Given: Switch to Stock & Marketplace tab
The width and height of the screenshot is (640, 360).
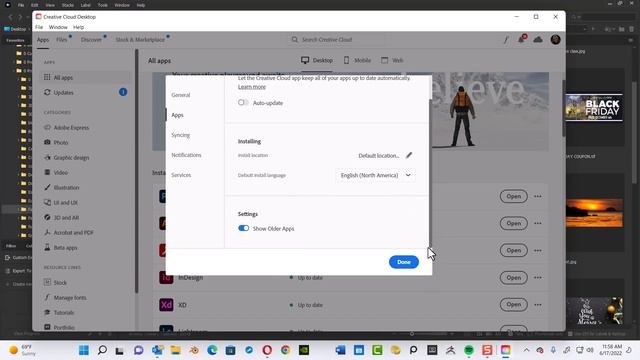Looking at the screenshot, I should 140,40.
